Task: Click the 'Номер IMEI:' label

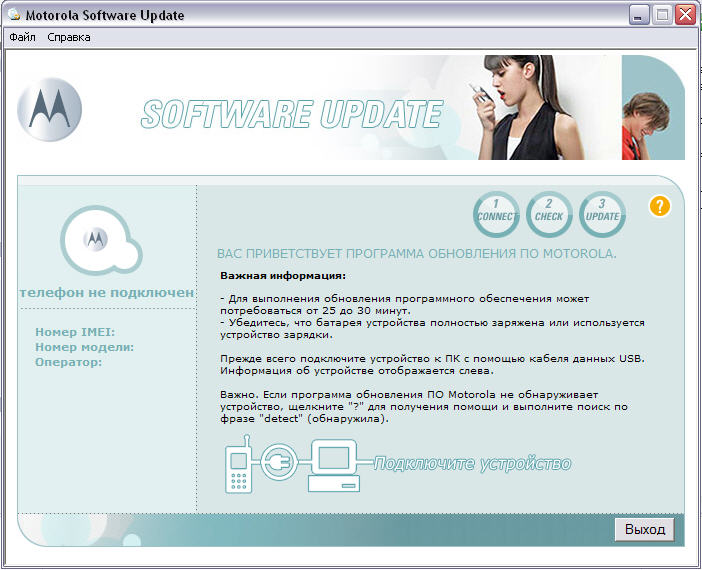Action: 75,332
